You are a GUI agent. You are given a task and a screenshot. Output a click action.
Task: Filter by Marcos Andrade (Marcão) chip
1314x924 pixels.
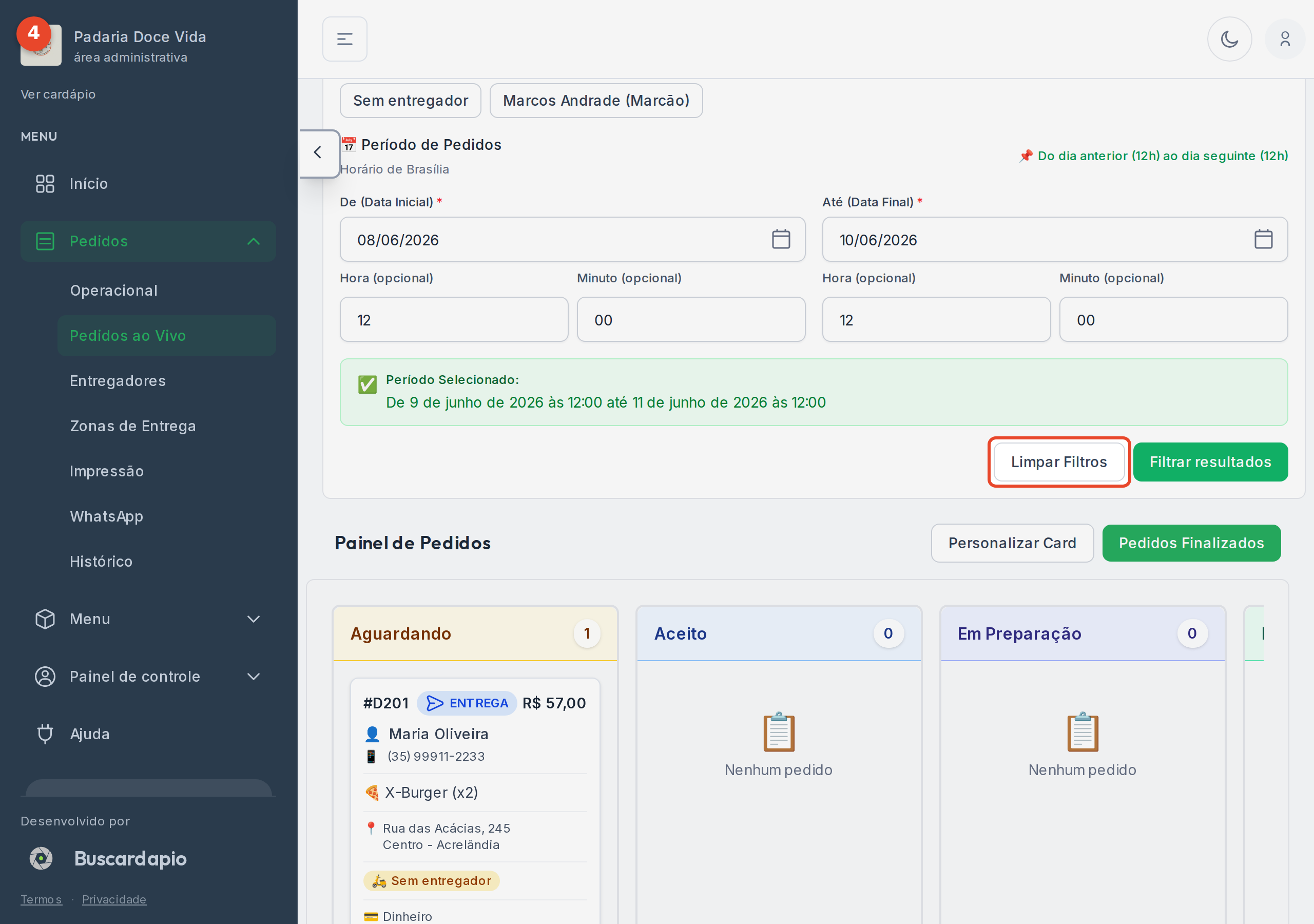596,101
